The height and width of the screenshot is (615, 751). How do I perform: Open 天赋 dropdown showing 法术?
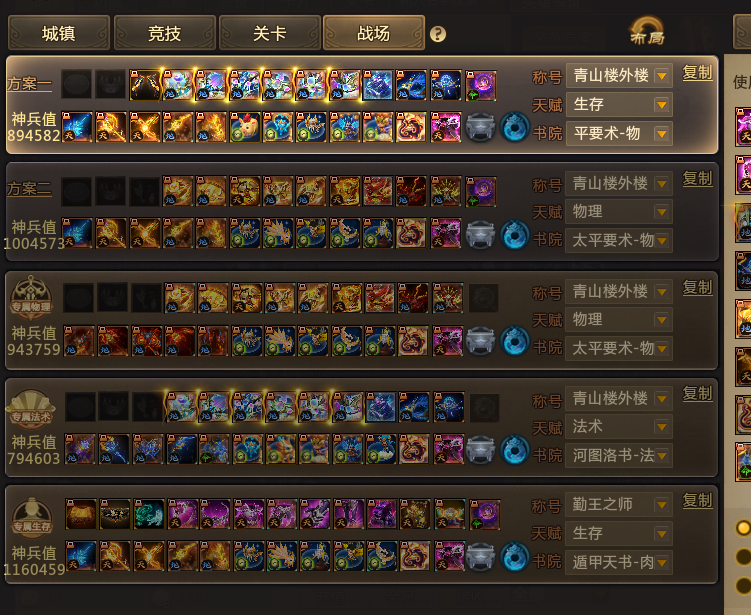pos(618,426)
